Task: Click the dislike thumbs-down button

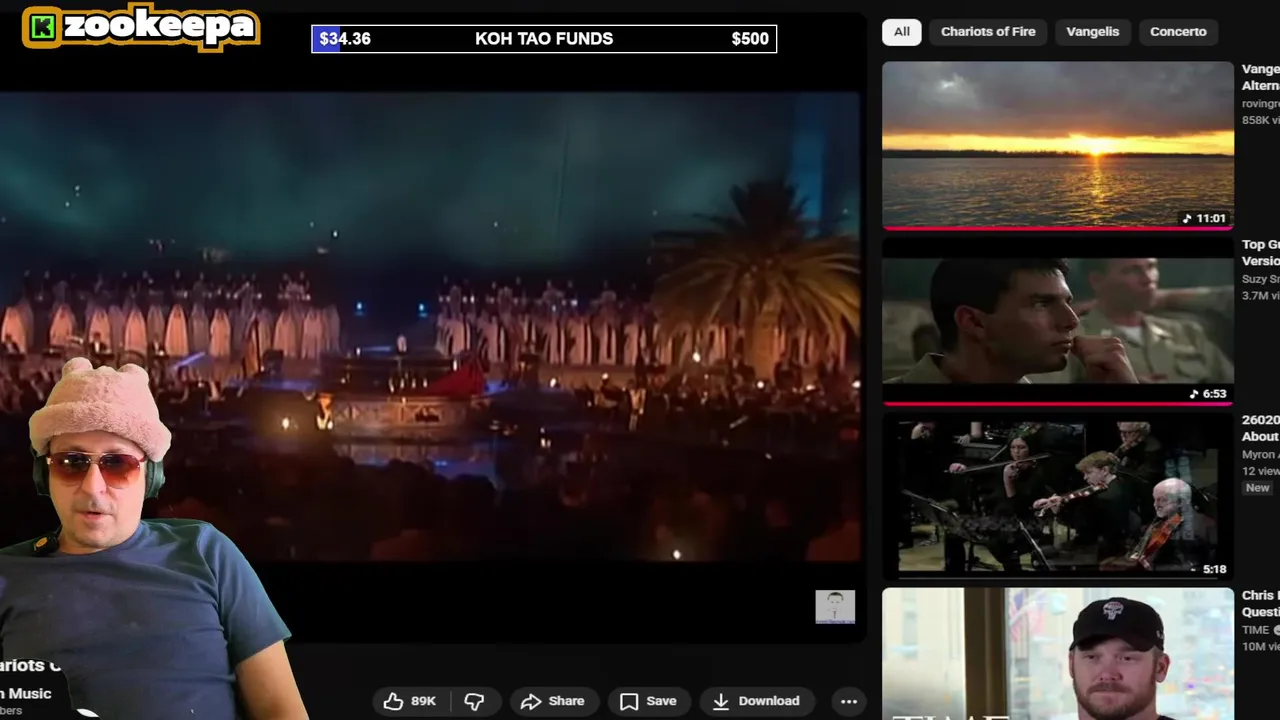Action: [475, 701]
